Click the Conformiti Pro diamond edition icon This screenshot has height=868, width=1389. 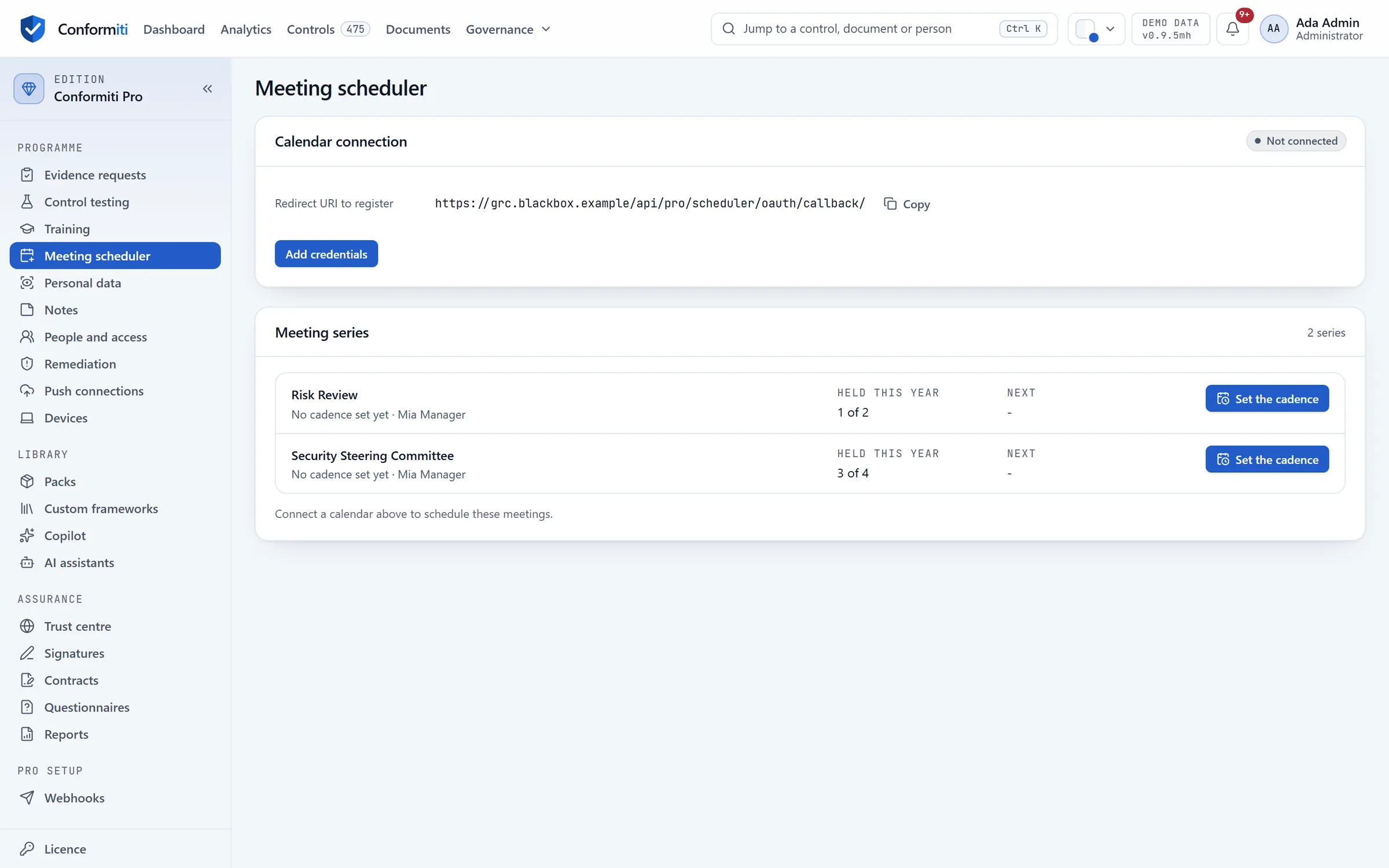29,89
